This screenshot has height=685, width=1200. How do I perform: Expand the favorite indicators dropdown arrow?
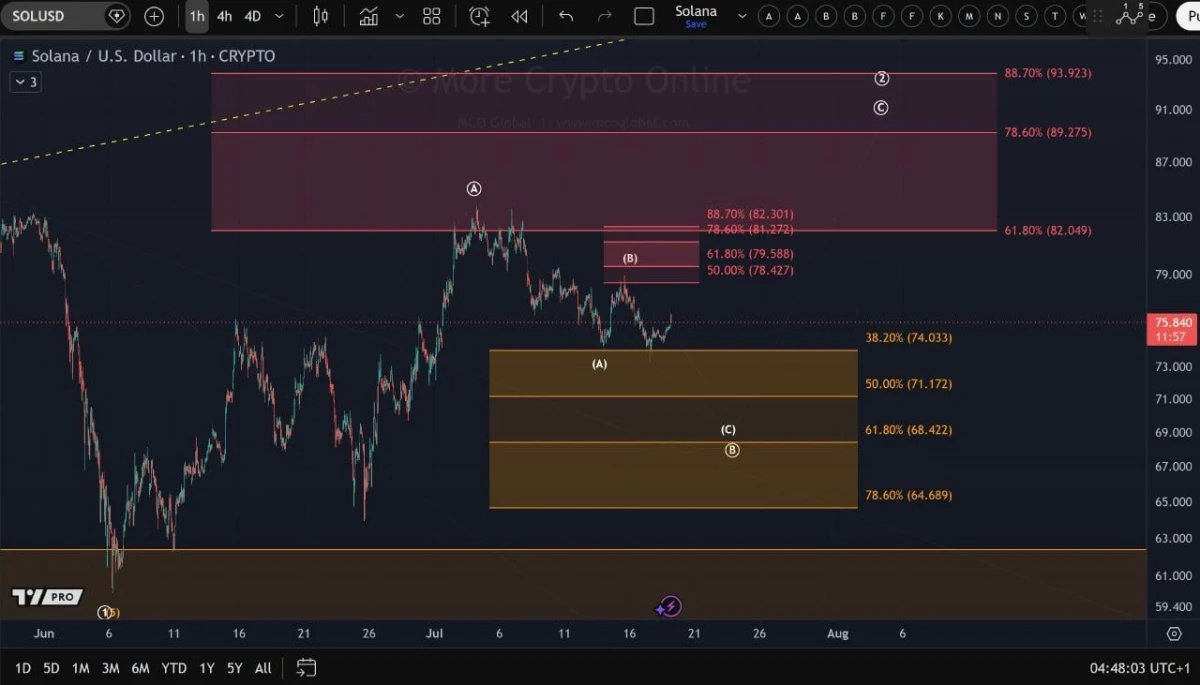400,16
